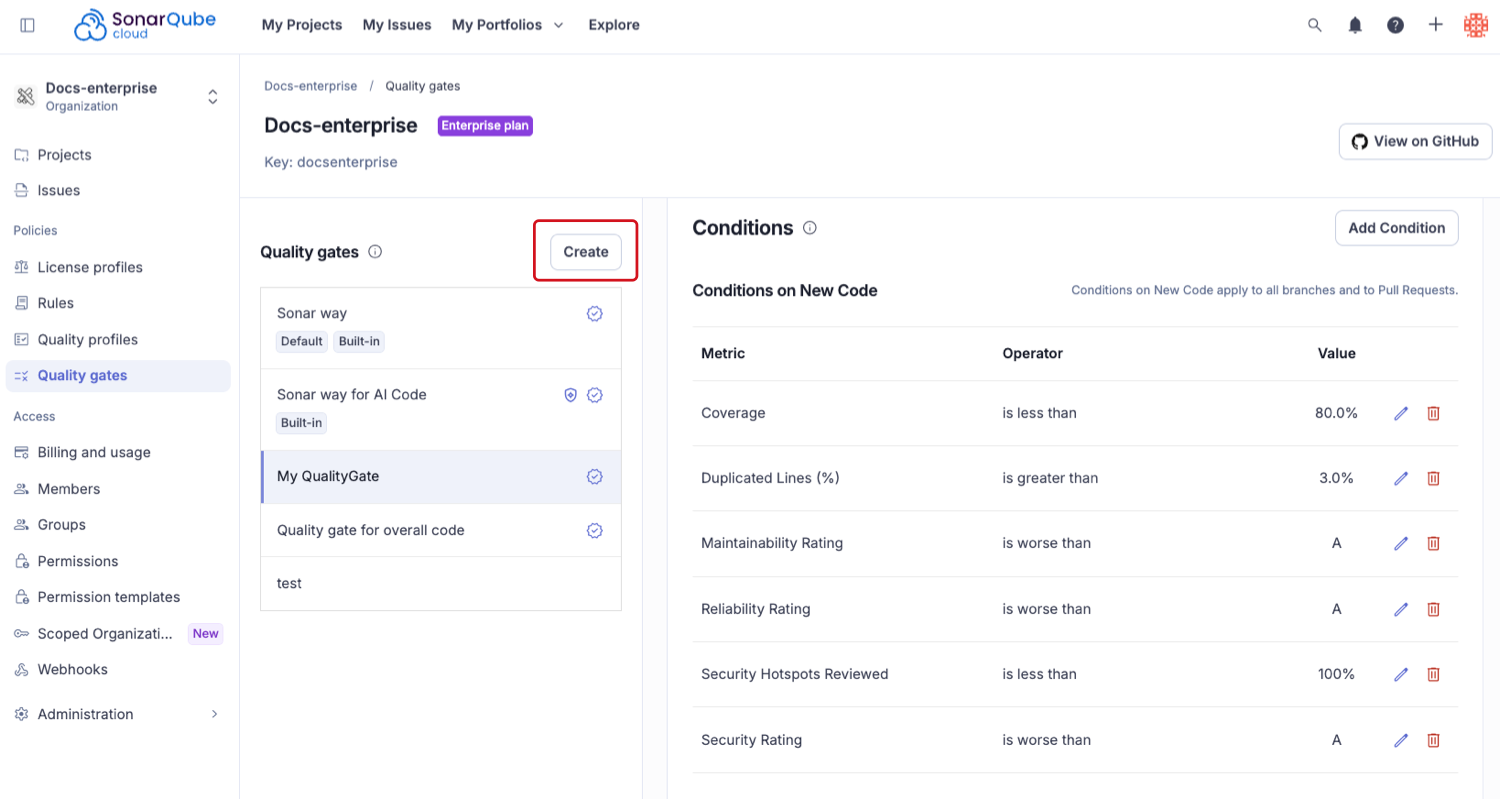Open the Explore menu item
Image resolution: width=1500 pixels, height=799 pixels.
click(614, 25)
